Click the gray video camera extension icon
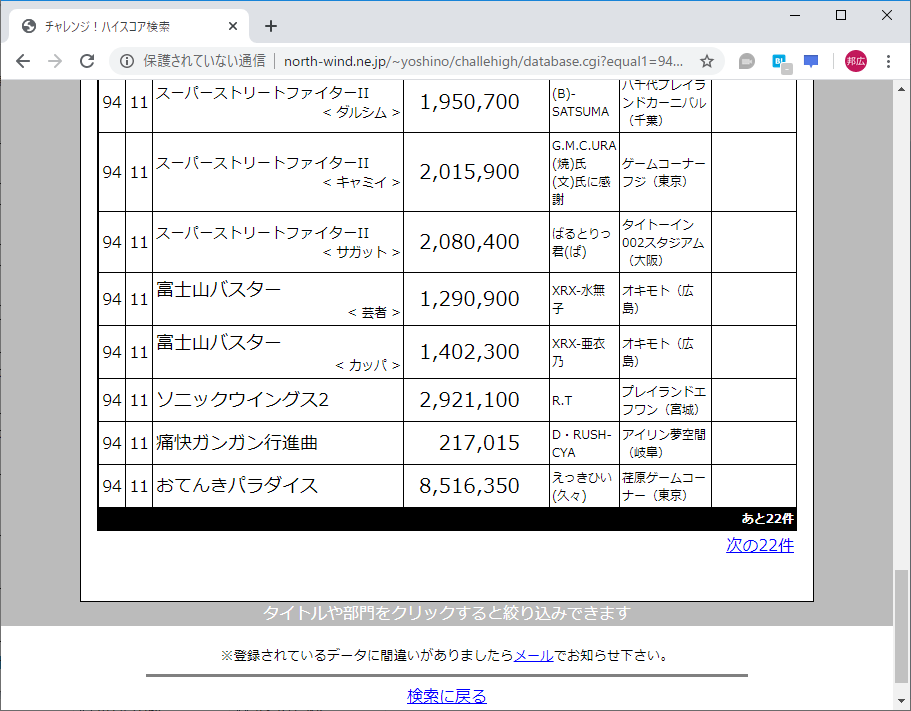Viewport: 911px width, 711px height. (746, 61)
